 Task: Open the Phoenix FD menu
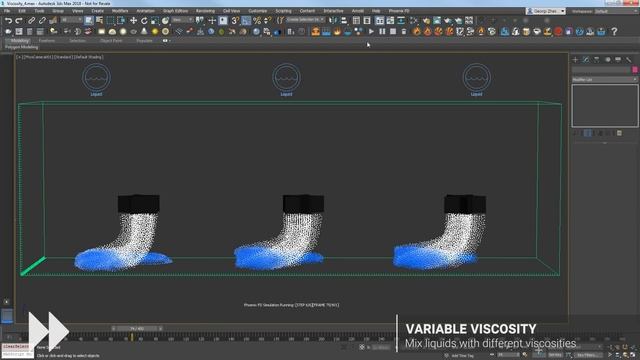pos(399,11)
